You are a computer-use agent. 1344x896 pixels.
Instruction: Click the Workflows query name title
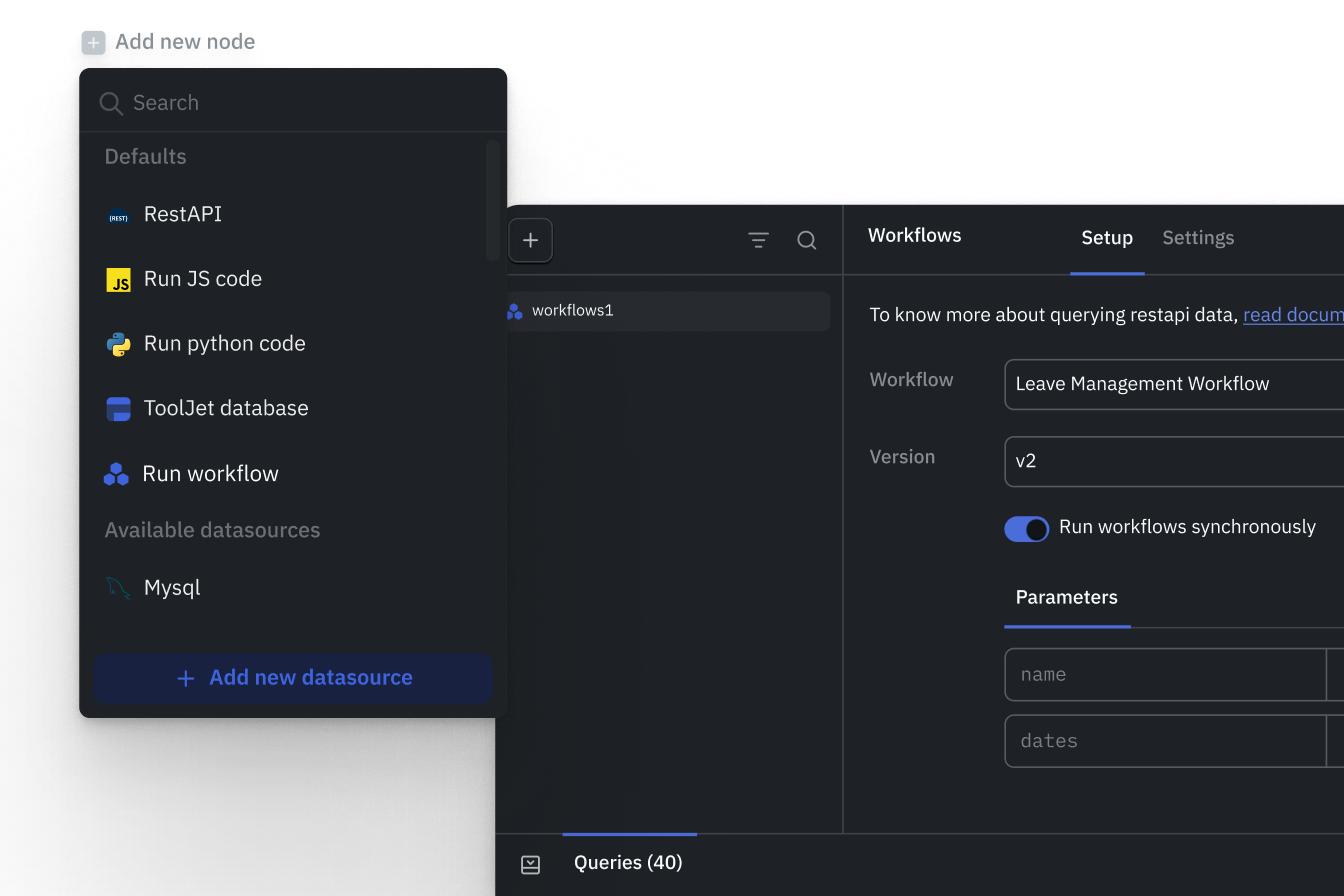click(915, 236)
